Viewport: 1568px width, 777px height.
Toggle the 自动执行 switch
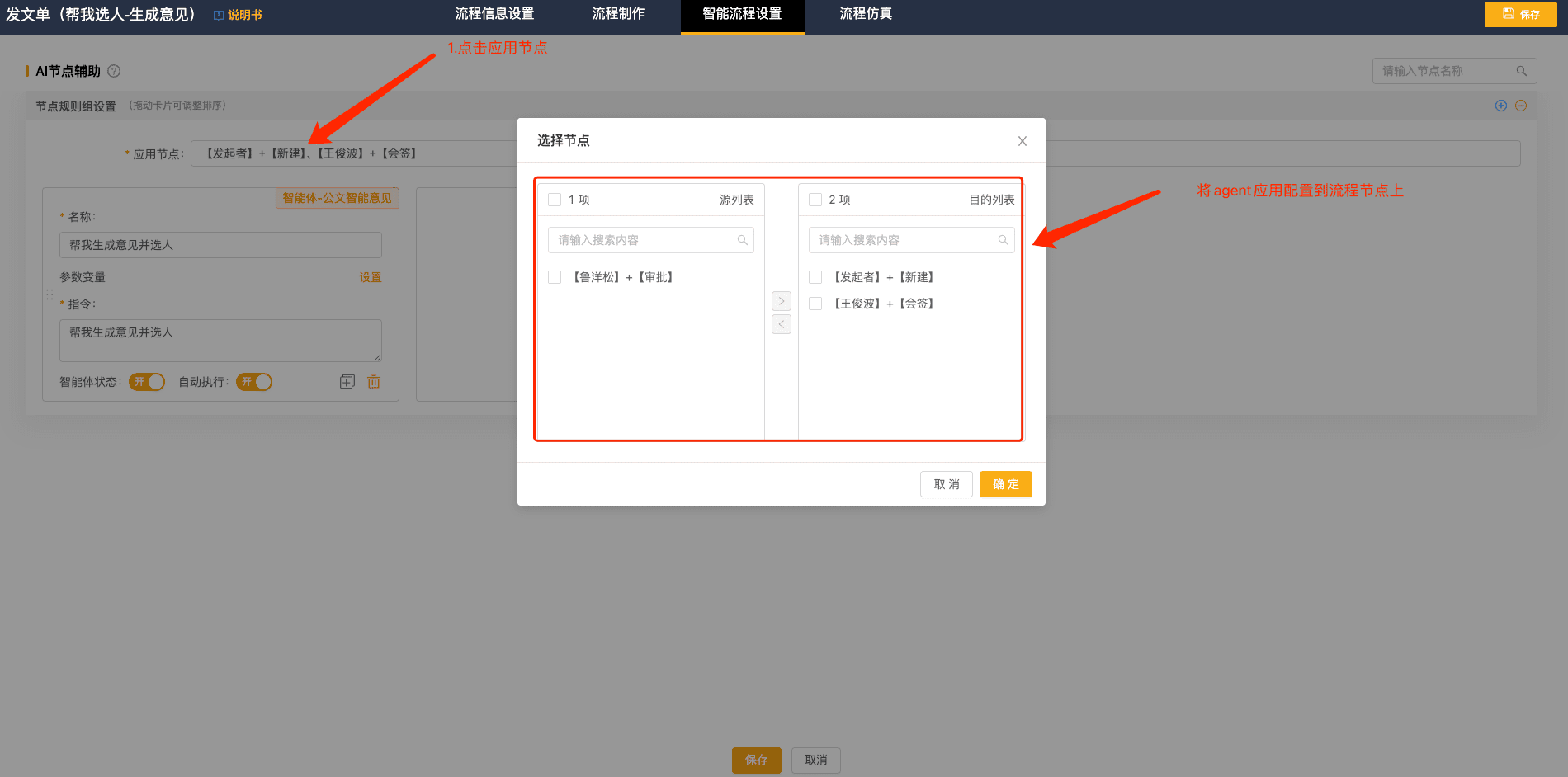(x=254, y=382)
